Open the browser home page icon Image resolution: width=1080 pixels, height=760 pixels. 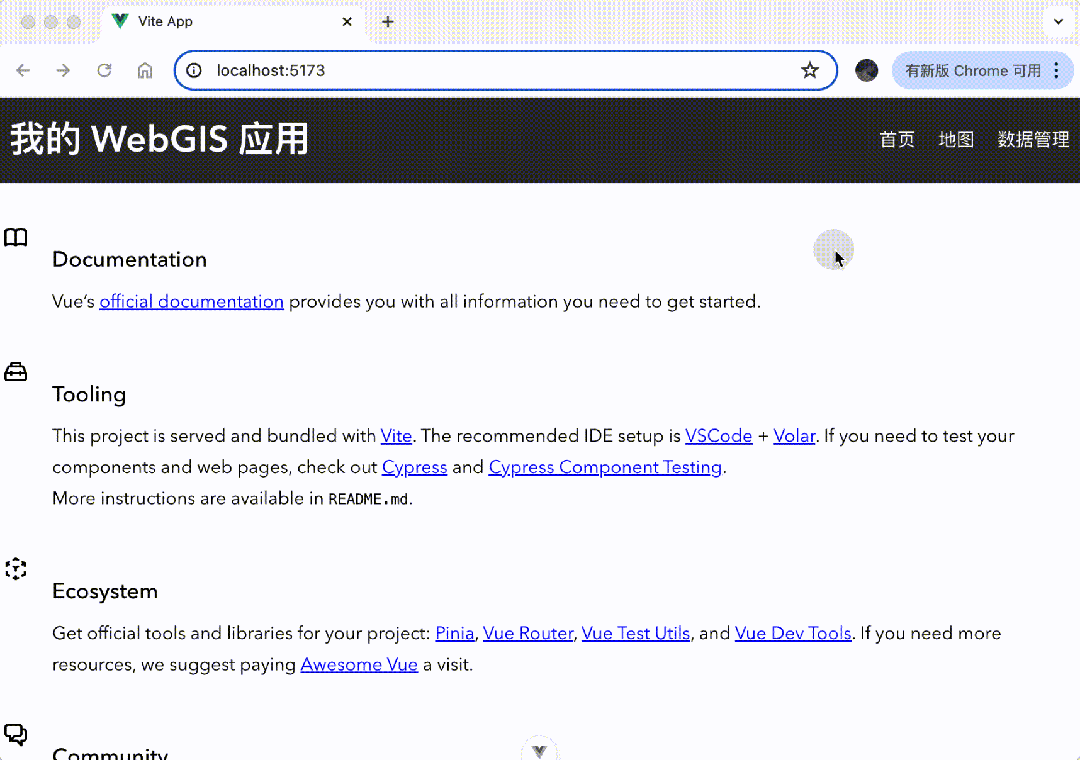tap(144, 70)
